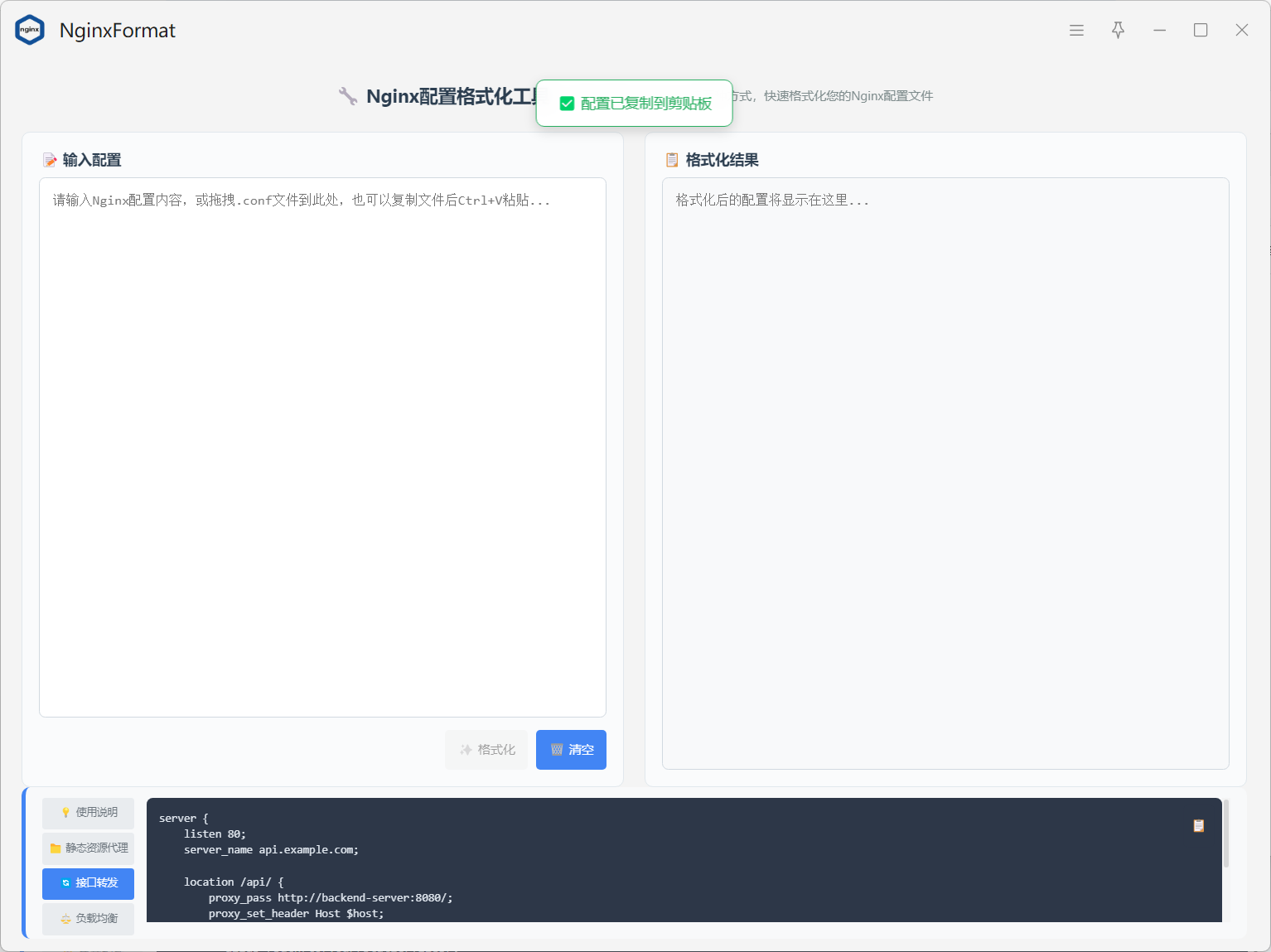This screenshot has width=1271, height=952.
Task: Click the 'server_name api.example.com;' code line
Action: (x=271, y=850)
